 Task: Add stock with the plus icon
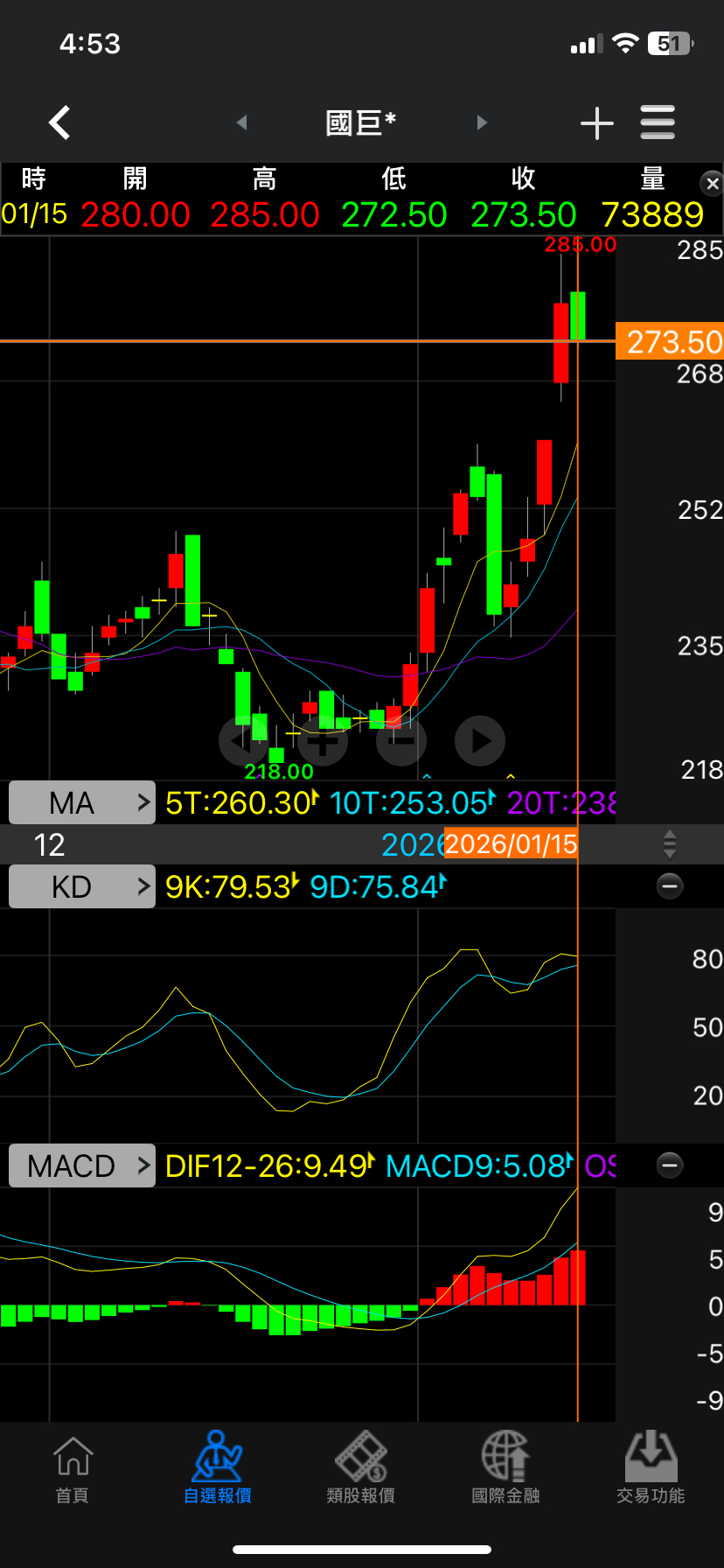point(597,123)
